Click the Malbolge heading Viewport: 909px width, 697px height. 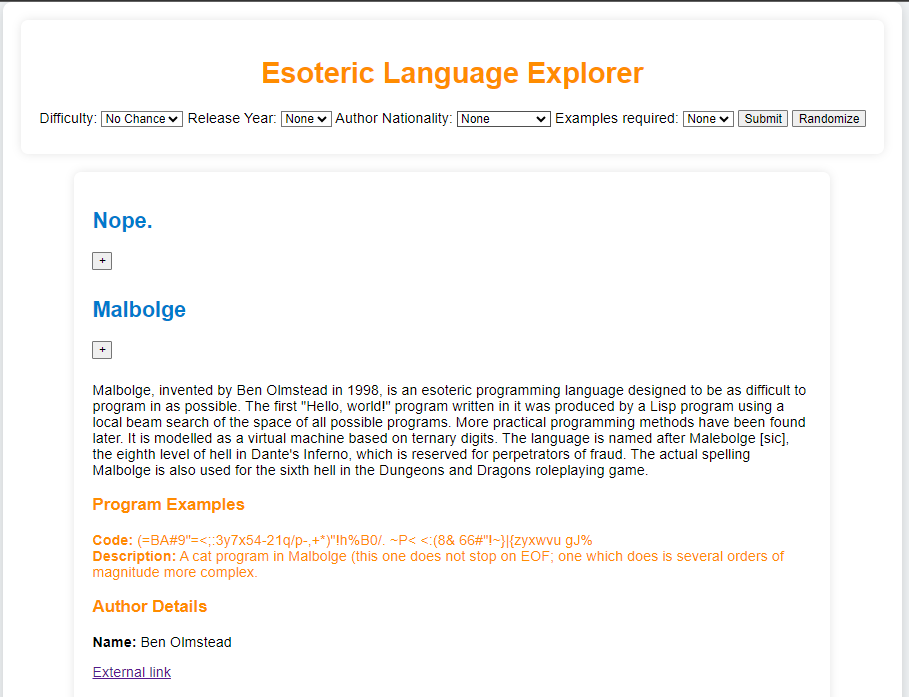pos(139,309)
